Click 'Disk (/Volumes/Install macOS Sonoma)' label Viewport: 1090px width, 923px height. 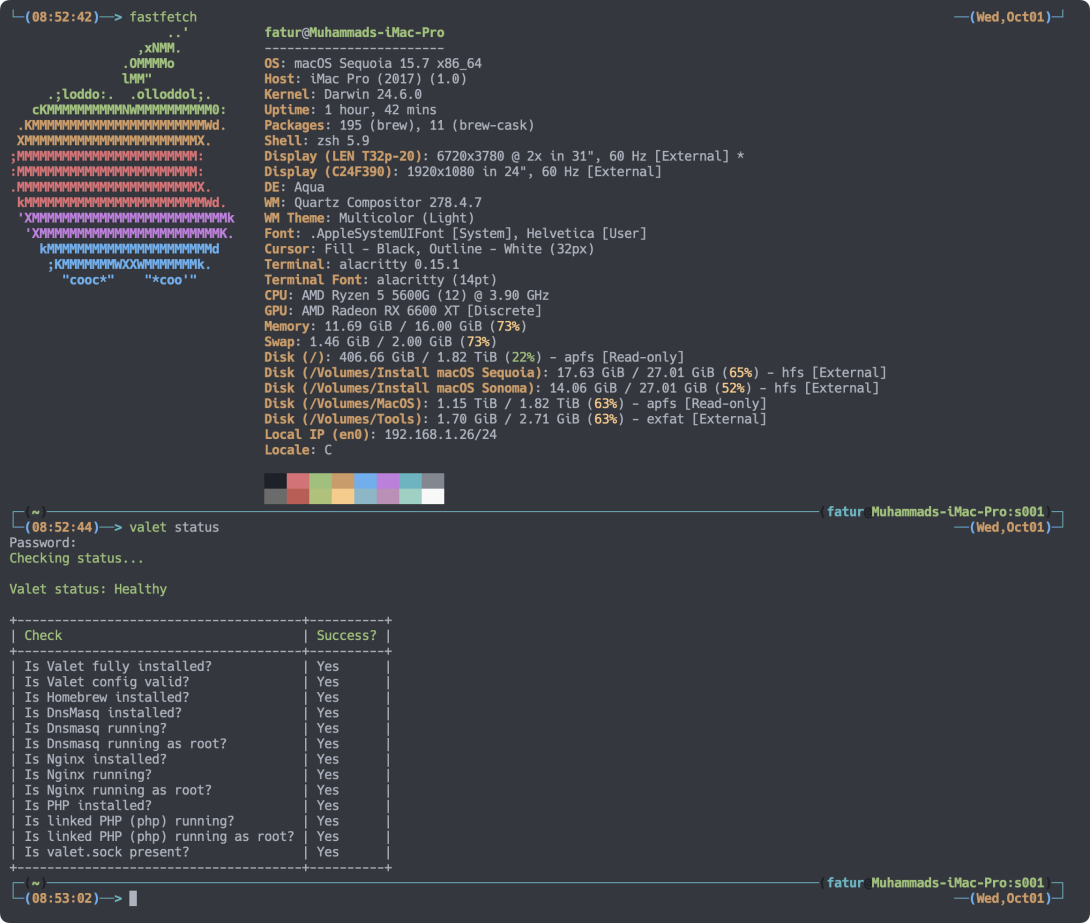pos(399,388)
